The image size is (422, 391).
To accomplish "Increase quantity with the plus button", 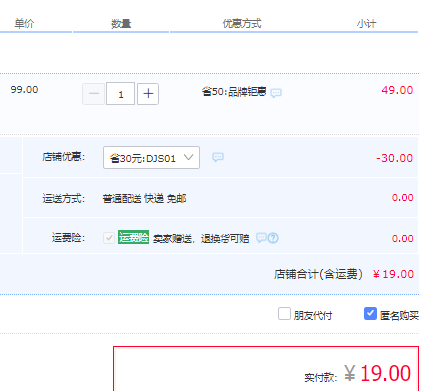I will coord(148,94).
